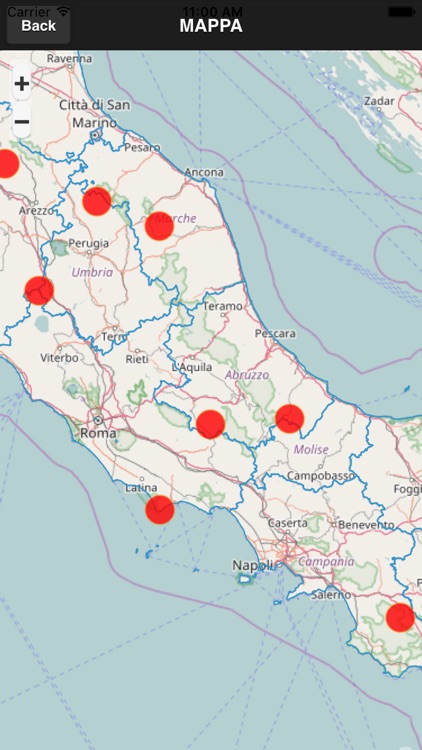Select the red marker over Marche label
The image size is (422, 750).
pyautogui.click(x=159, y=226)
